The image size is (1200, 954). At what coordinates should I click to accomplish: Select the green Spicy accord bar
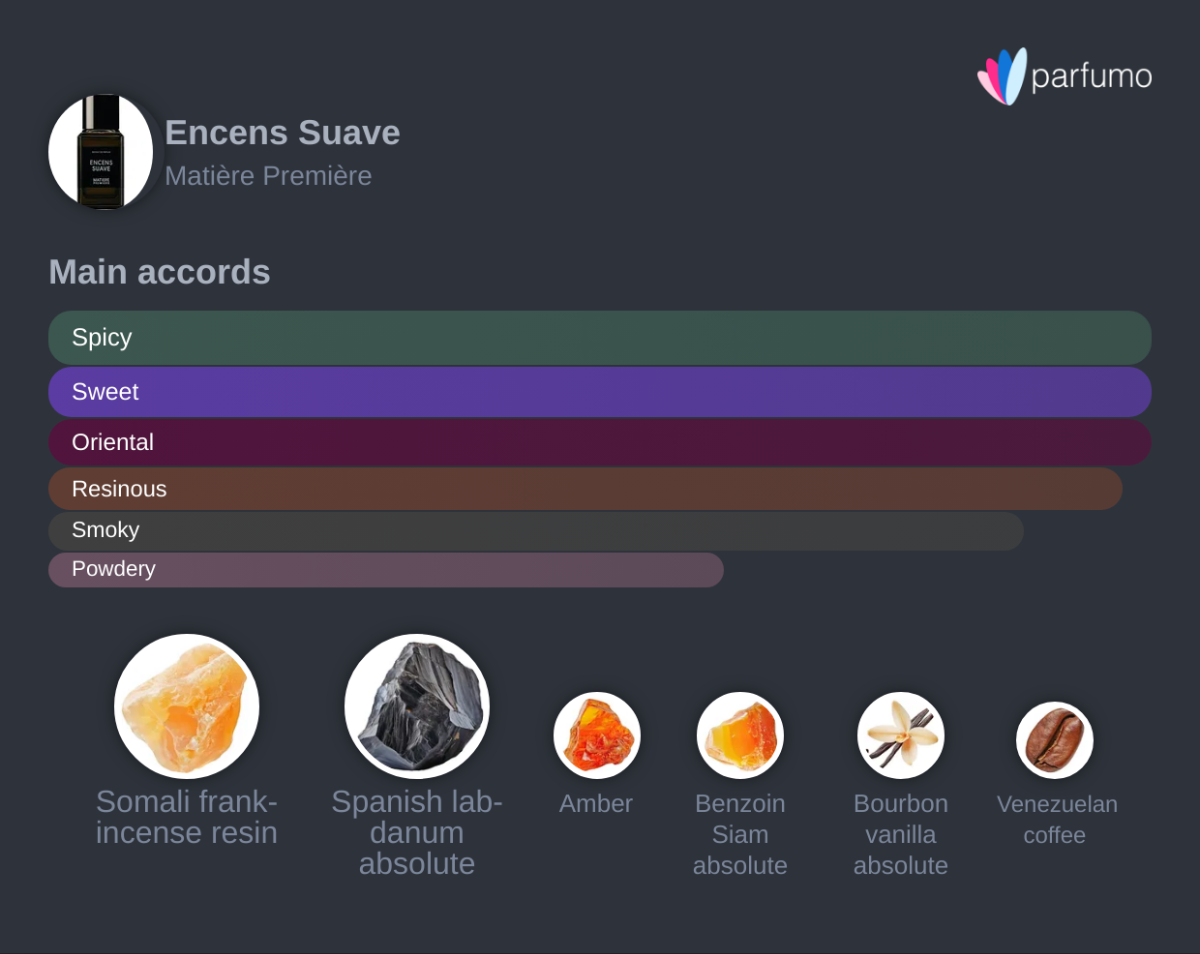[x=600, y=338]
